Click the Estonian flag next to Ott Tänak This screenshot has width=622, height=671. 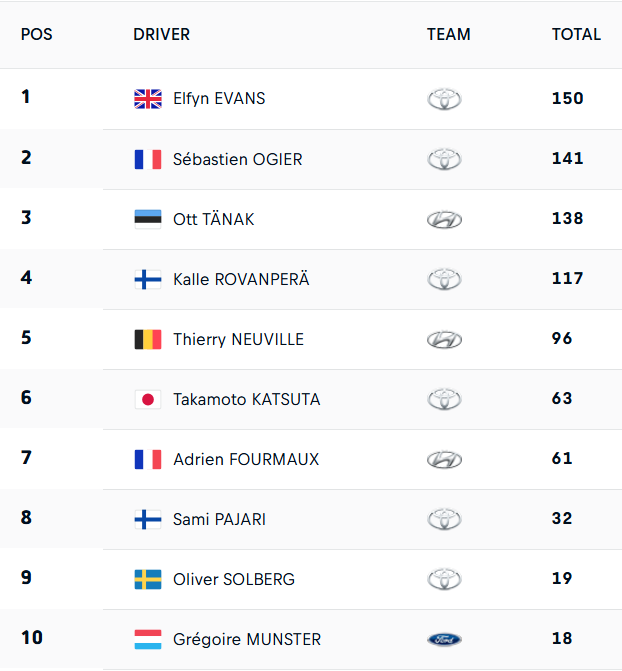pos(148,219)
